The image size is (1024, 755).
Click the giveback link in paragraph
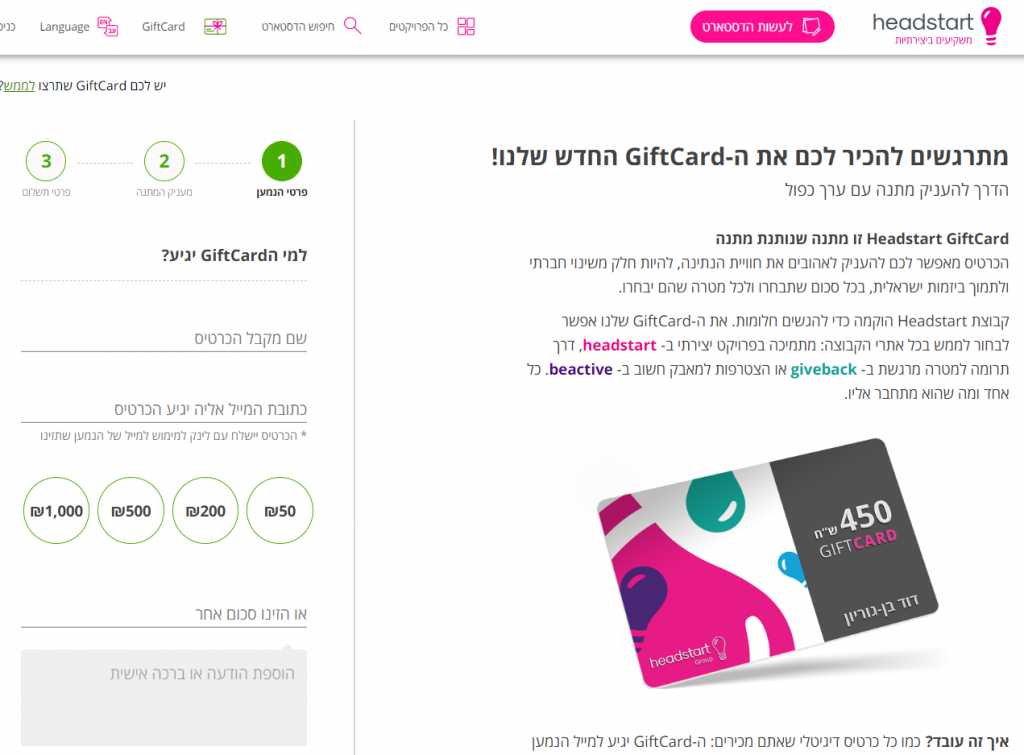[x=823, y=369]
